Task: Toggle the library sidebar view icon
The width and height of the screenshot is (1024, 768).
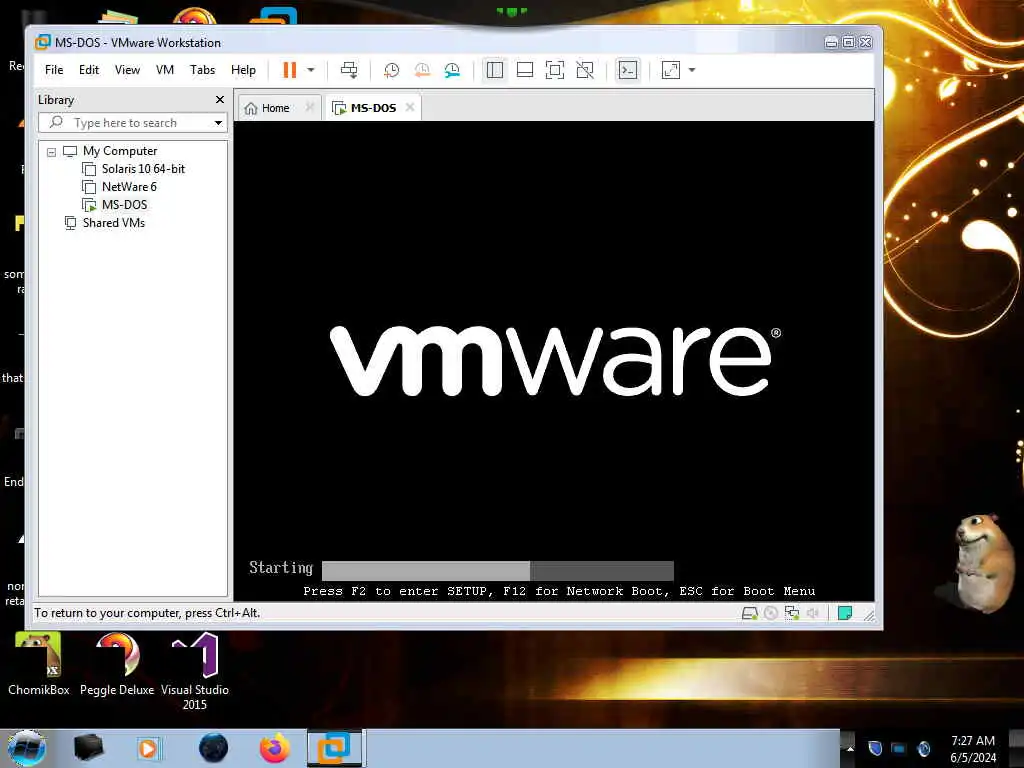Action: [x=494, y=70]
